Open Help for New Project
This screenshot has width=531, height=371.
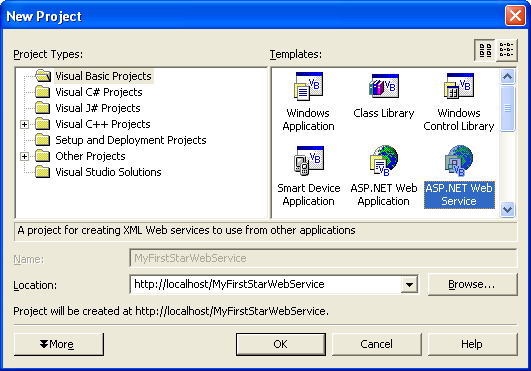pos(472,344)
